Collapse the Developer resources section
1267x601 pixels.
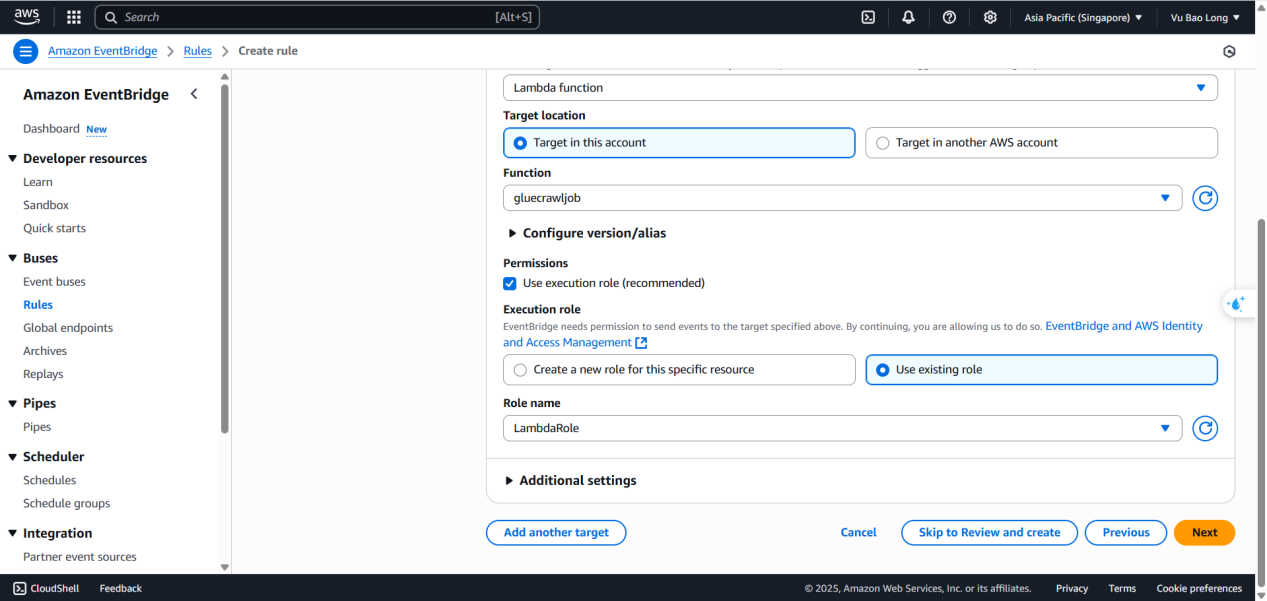click(x=13, y=159)
